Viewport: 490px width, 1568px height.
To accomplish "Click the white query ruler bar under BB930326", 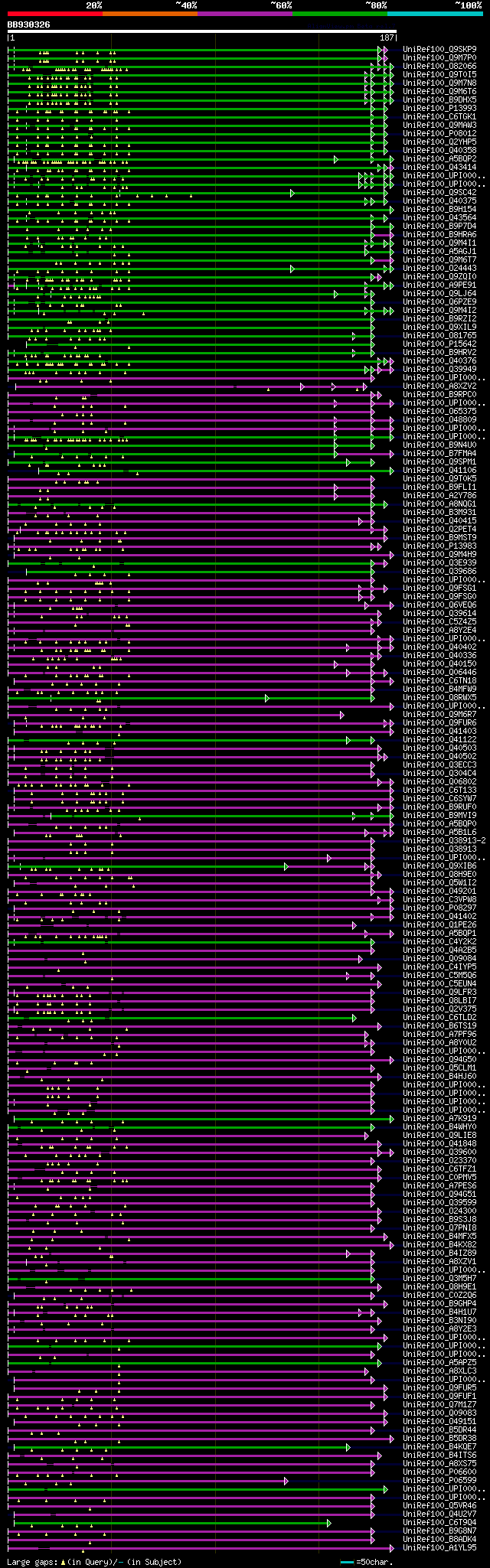I will coord(202,31).
